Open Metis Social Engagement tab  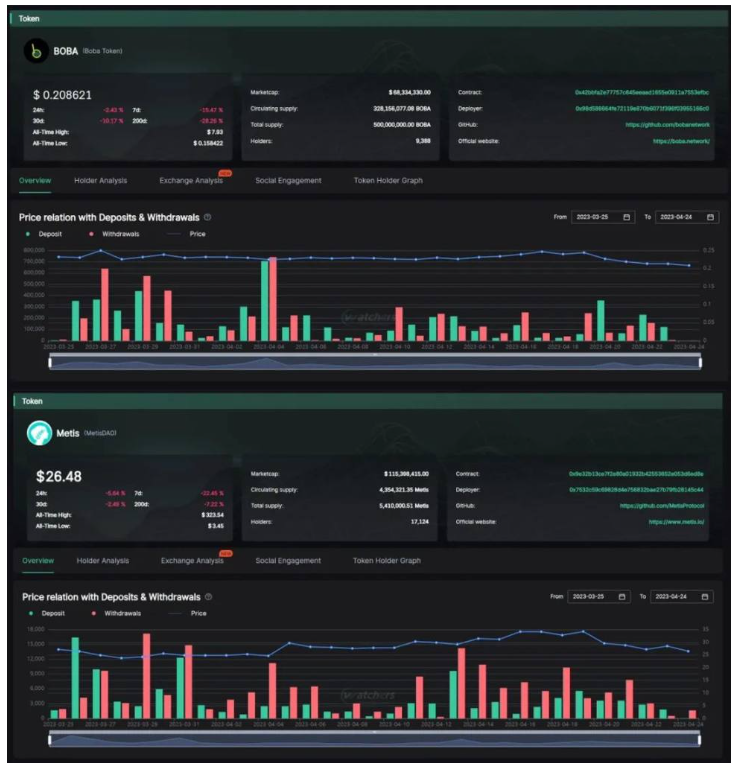(x=288, y=561)
